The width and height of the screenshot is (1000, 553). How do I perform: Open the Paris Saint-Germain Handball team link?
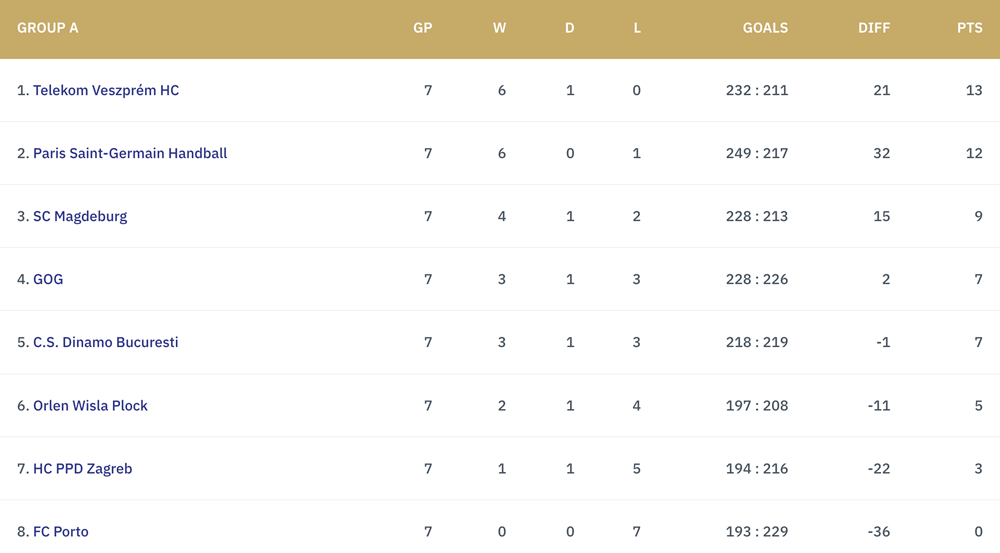130,153
